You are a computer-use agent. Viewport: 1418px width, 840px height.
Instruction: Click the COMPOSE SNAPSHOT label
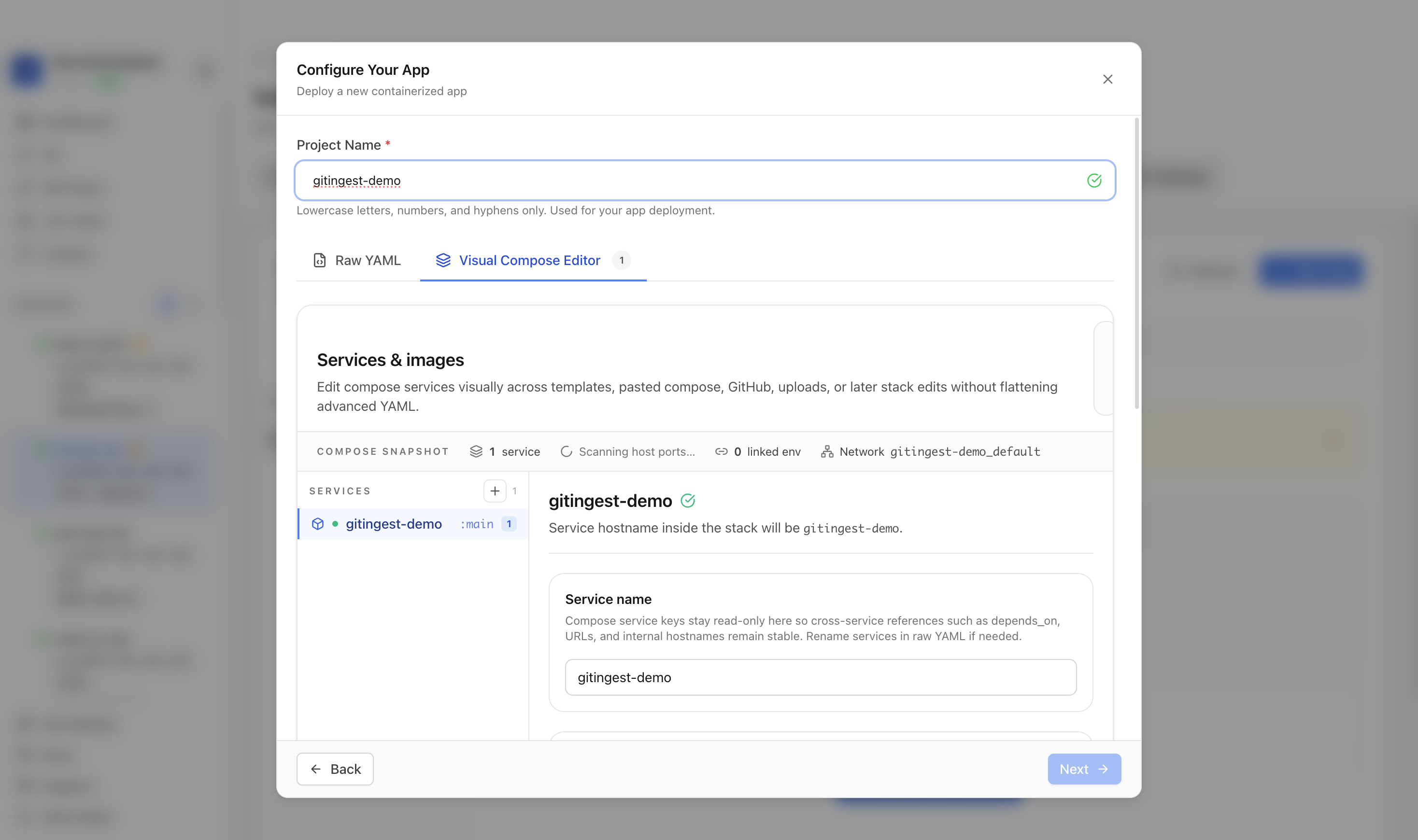[x=383, y=452]
